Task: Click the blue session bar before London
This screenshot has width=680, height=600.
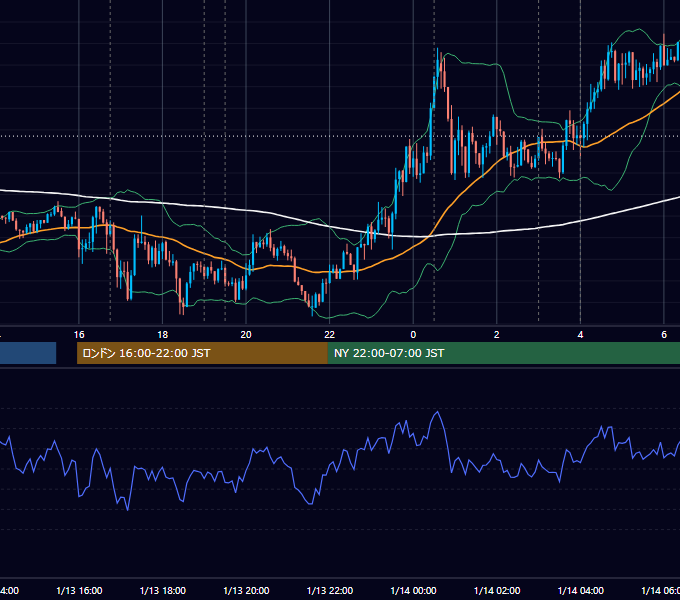Action: pyautogui.click(x=28, y=353)
